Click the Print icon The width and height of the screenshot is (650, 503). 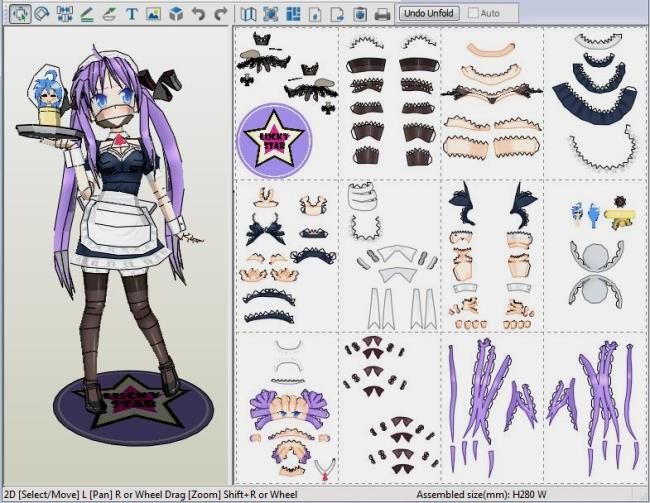pos(382,14)
